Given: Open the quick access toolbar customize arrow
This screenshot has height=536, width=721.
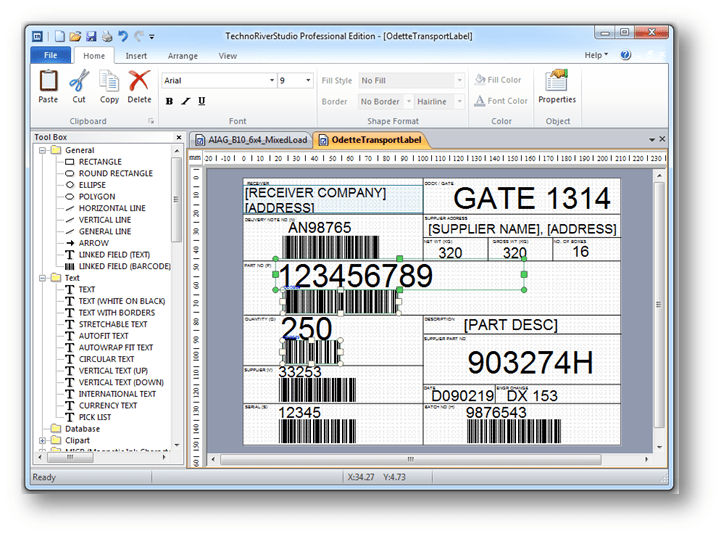Looking at the screenshot, I should coord(152,36).
